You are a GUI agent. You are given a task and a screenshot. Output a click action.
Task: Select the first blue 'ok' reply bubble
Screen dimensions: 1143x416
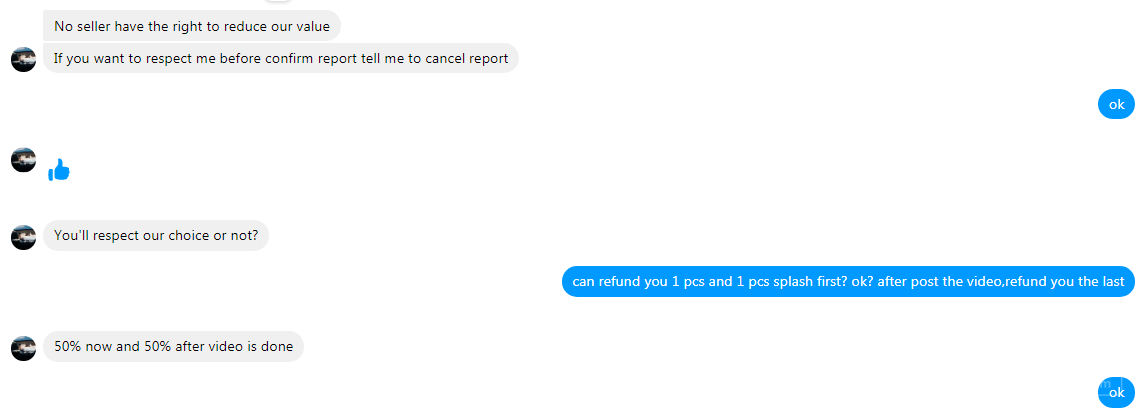click(1116, 104)
